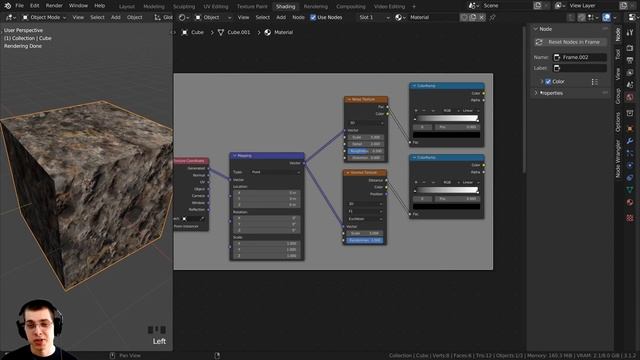Screen dimensions: 640x360
Task: Switch to the UV Editing workspace tab
Action: 216,7
